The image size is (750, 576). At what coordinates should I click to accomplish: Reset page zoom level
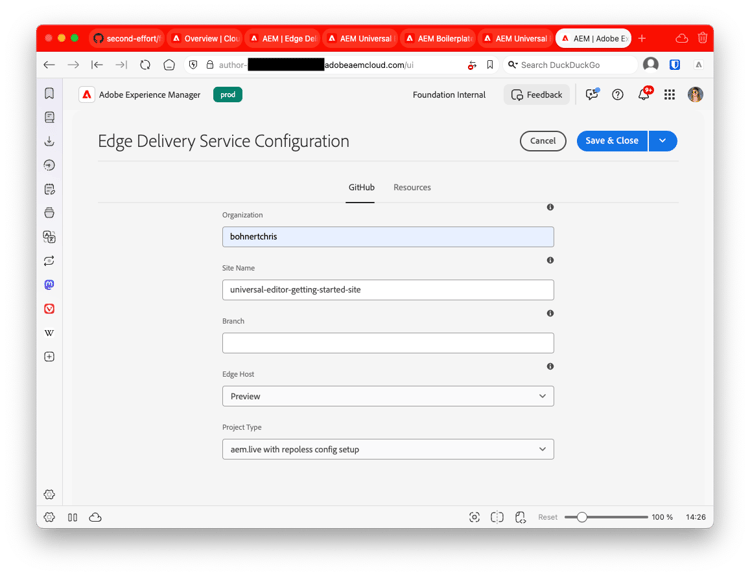[x=548, y=517]
